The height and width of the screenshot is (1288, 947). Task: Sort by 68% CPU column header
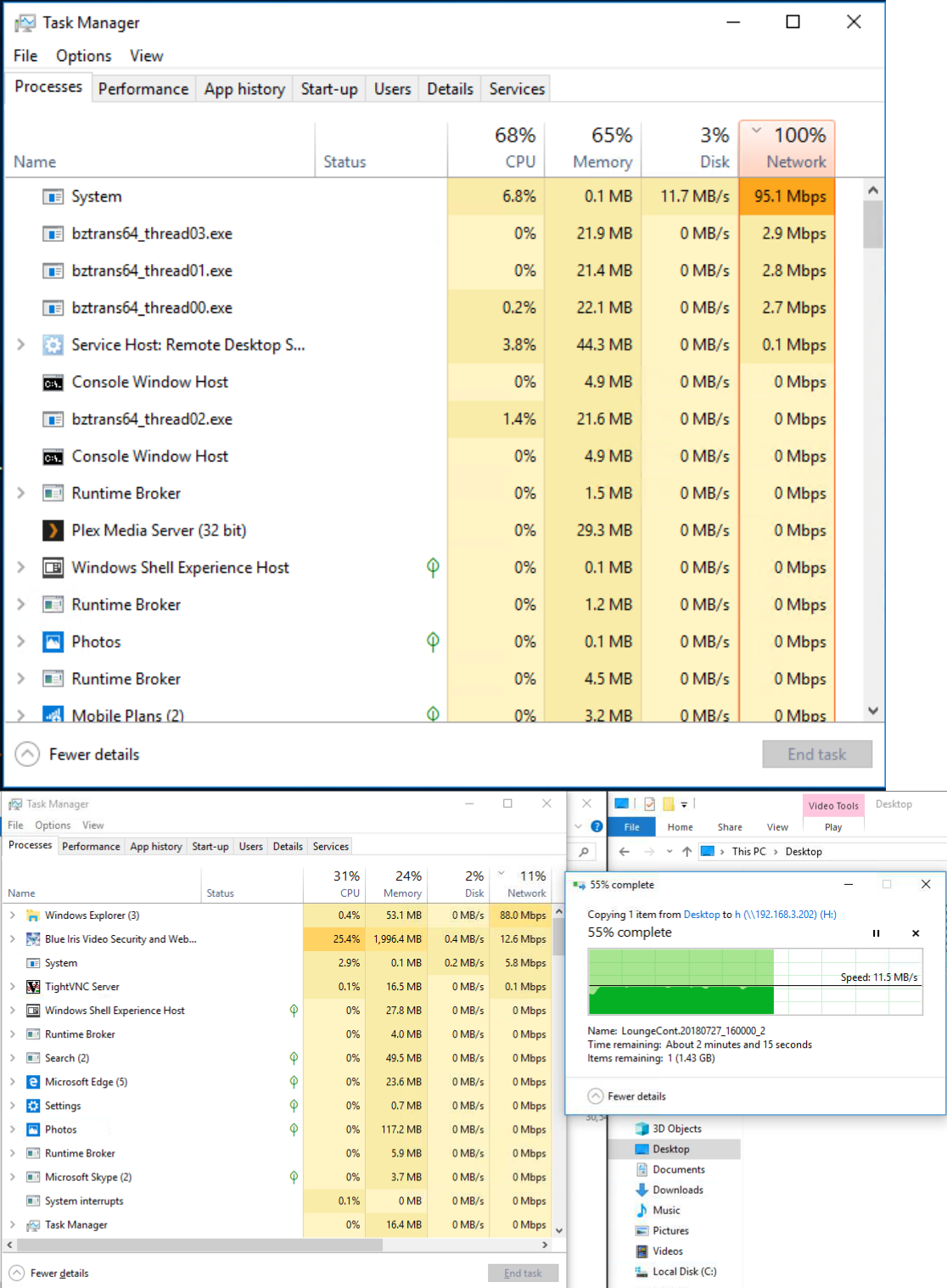pyautogui.click(x=497, y=148)
